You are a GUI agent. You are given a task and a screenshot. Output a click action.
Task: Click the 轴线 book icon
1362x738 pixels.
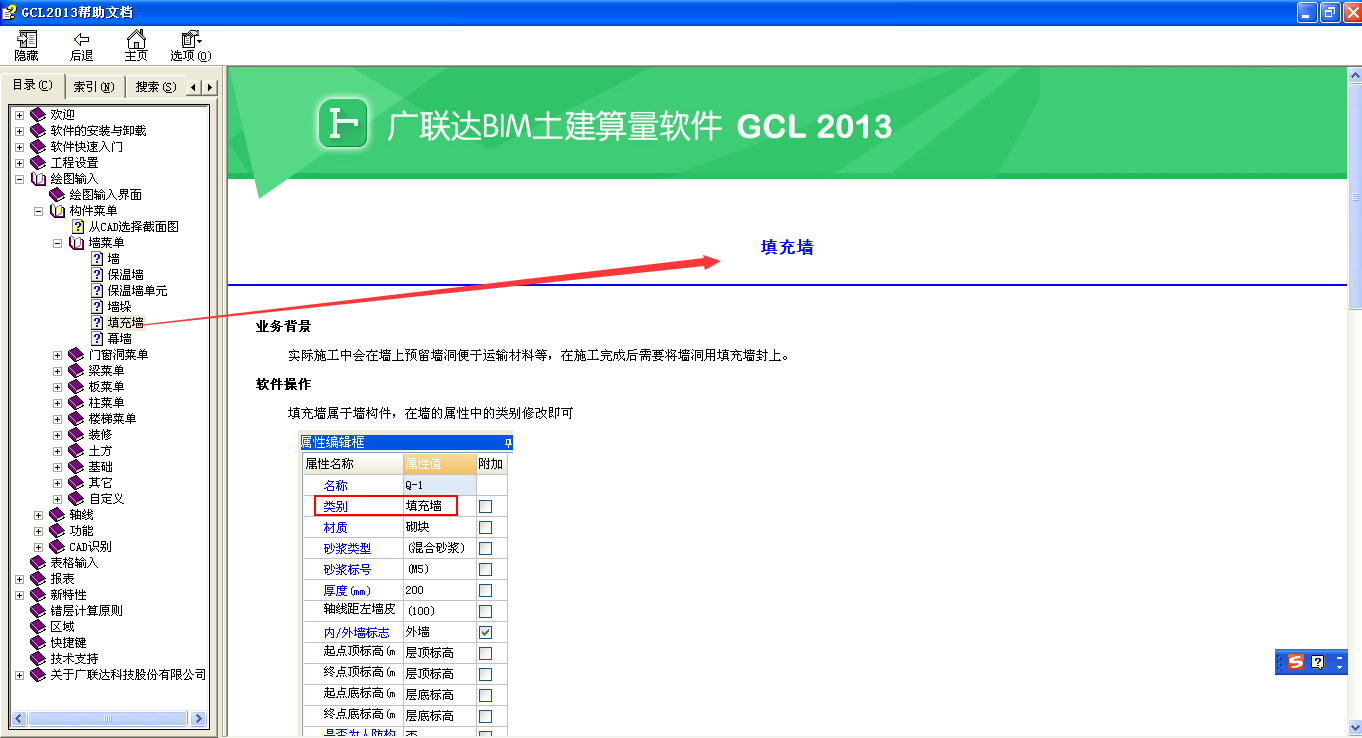pos(57,515)
